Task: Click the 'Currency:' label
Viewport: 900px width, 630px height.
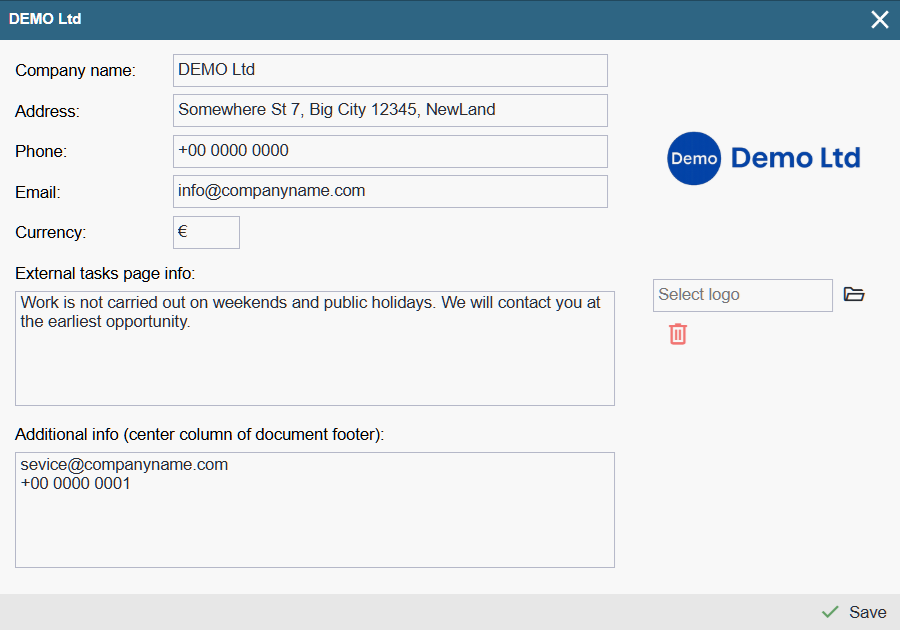Action: (51, 232)
